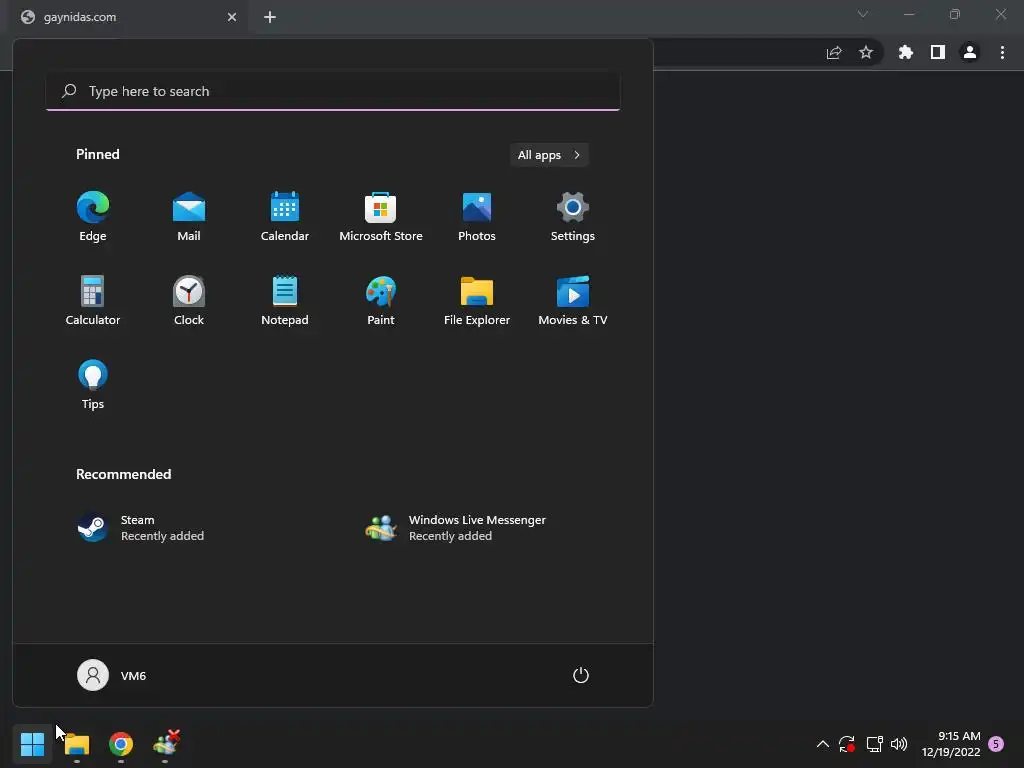
Task: Close the gaynidas.com tab
Action: pos(232,17)
